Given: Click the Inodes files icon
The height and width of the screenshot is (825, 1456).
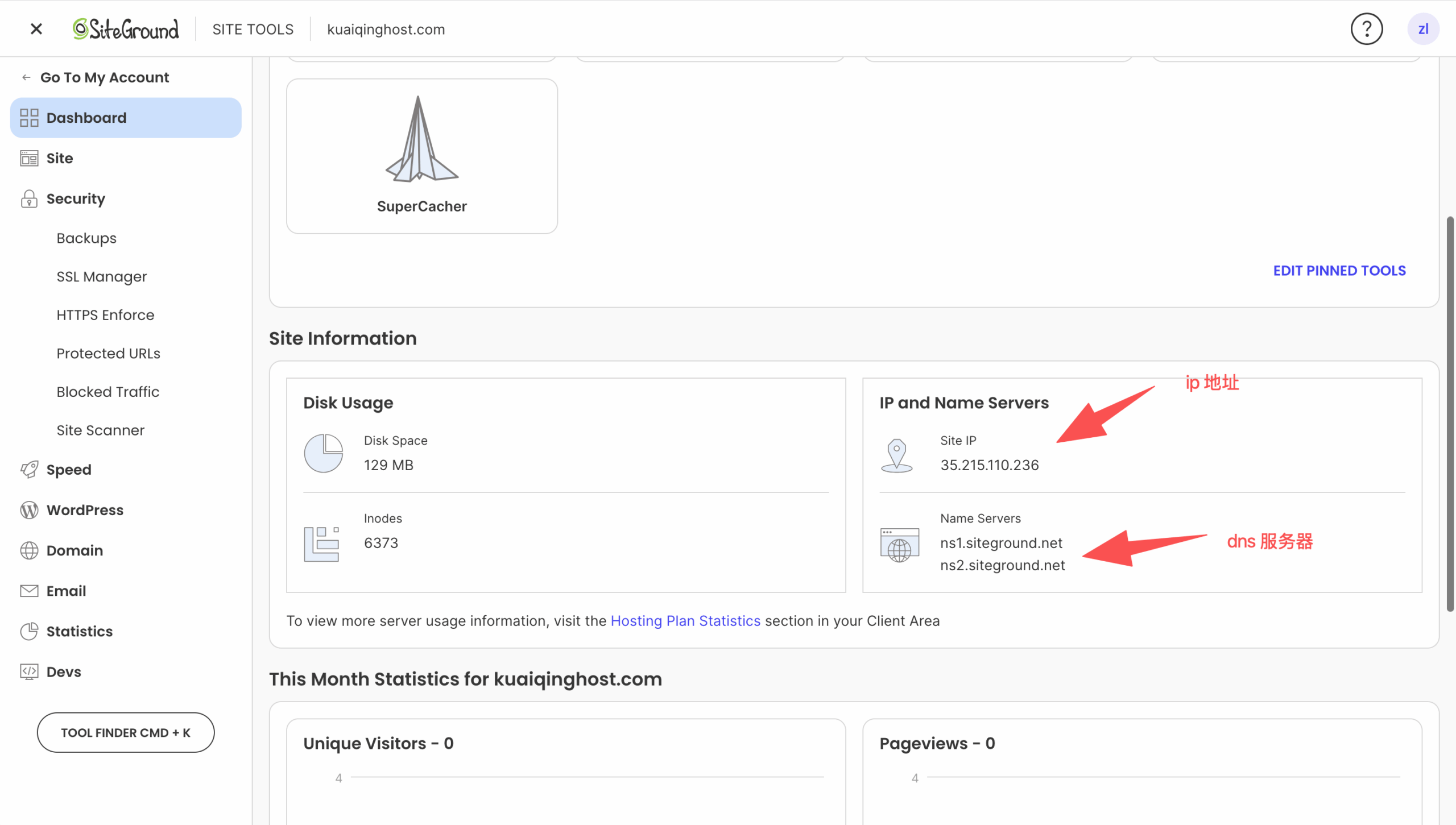Looking at the screenshot, I should point(321,544).
